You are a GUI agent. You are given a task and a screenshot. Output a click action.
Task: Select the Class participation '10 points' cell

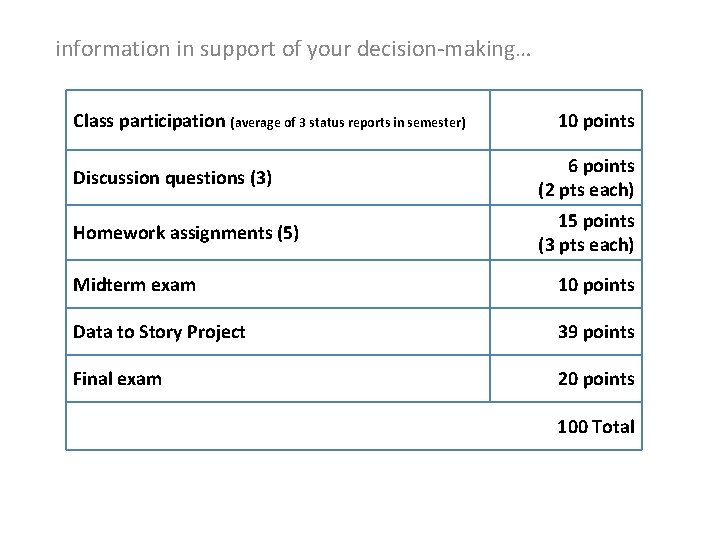click(595, 121)
